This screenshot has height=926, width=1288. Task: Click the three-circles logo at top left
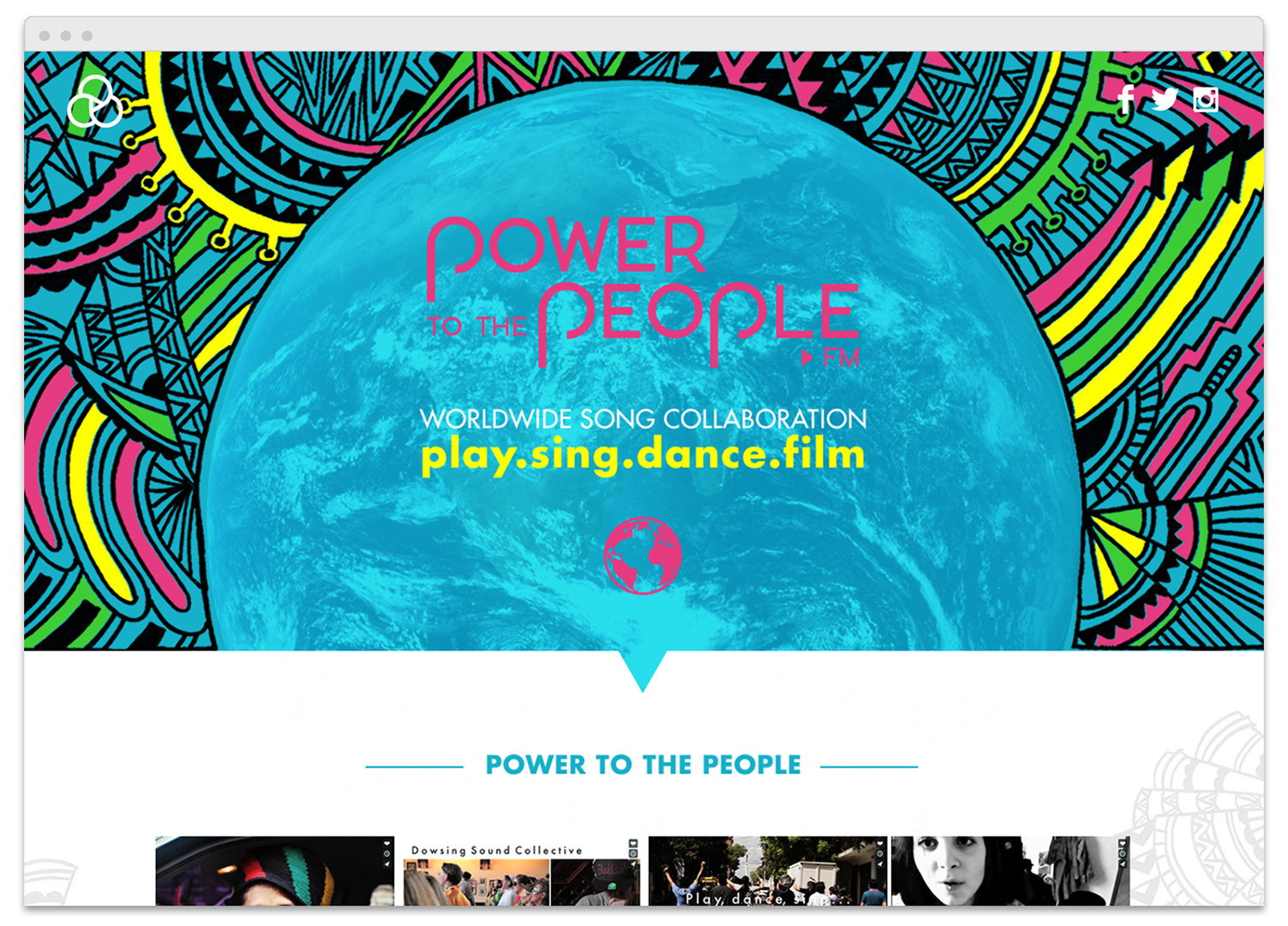tap(95, 102)
